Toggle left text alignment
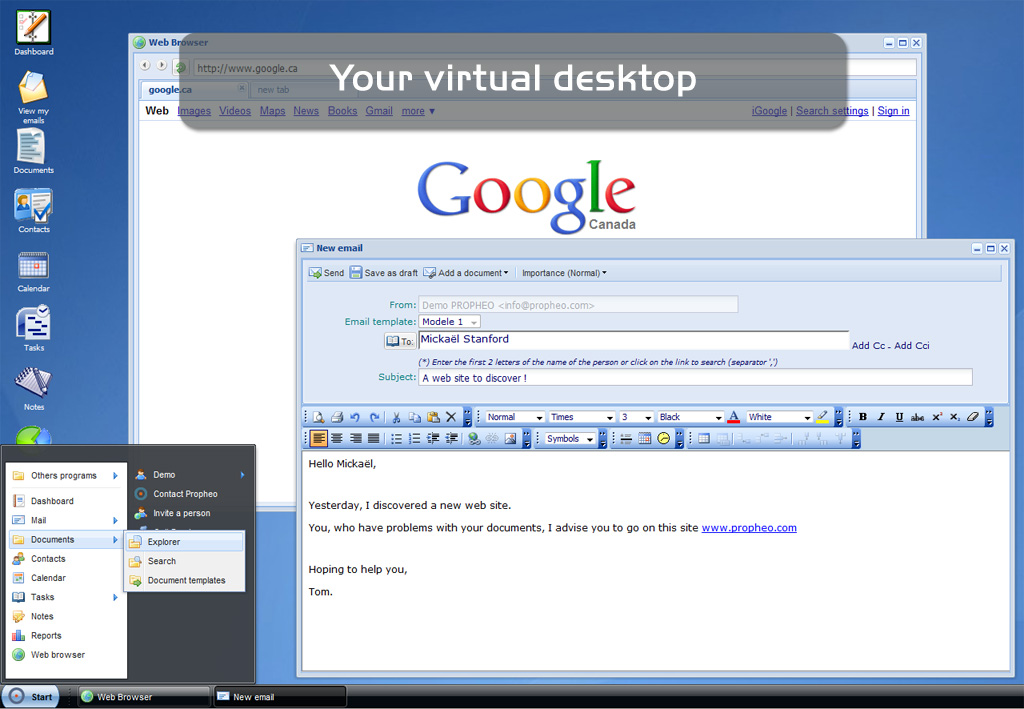The width and height of the screenshot is (1024, 709). click(319, 439)
